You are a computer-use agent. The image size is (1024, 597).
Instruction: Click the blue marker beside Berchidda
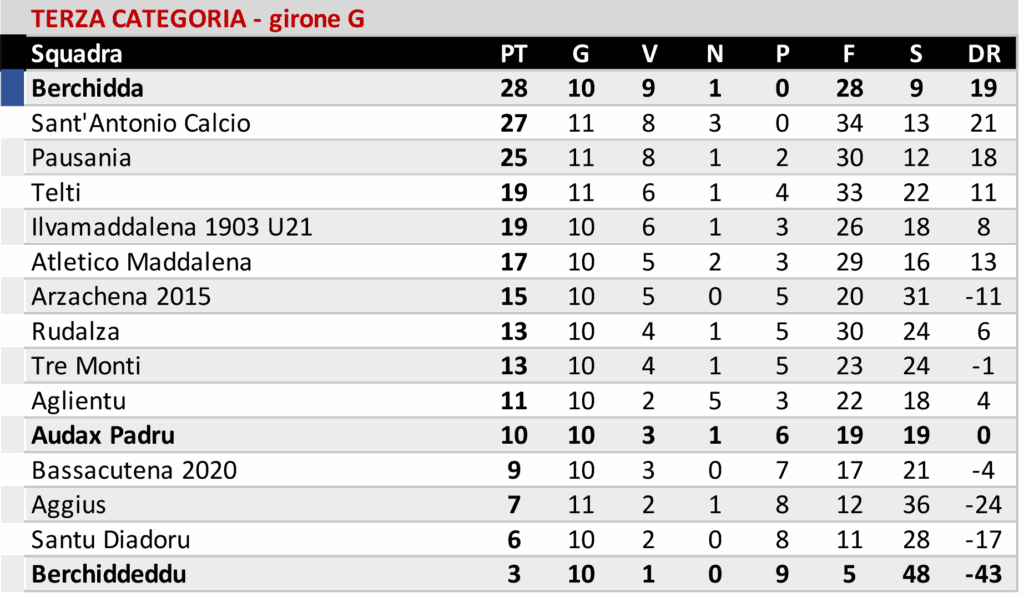[x=11, y=88]
